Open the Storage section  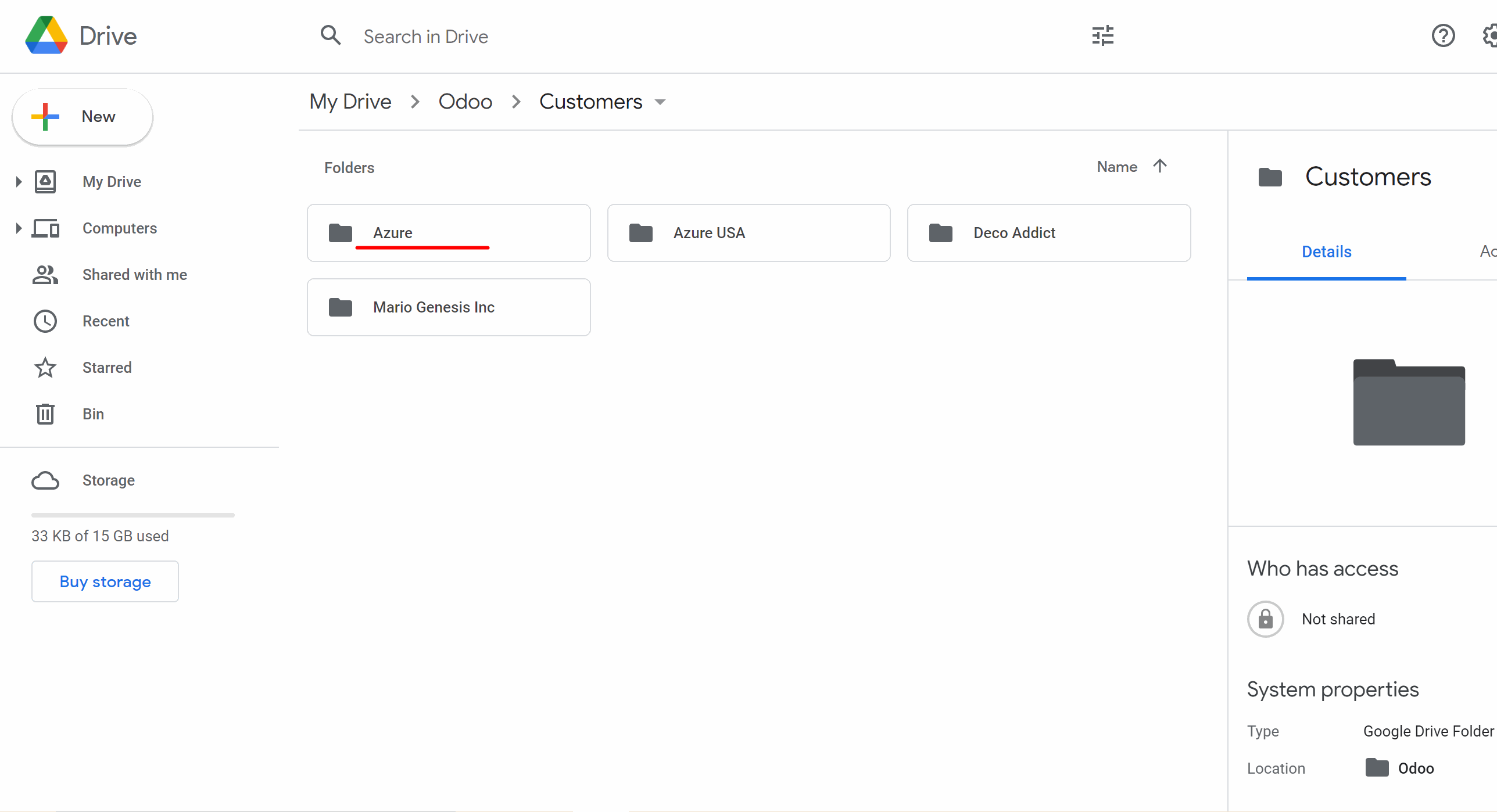[x=108, y=480]
